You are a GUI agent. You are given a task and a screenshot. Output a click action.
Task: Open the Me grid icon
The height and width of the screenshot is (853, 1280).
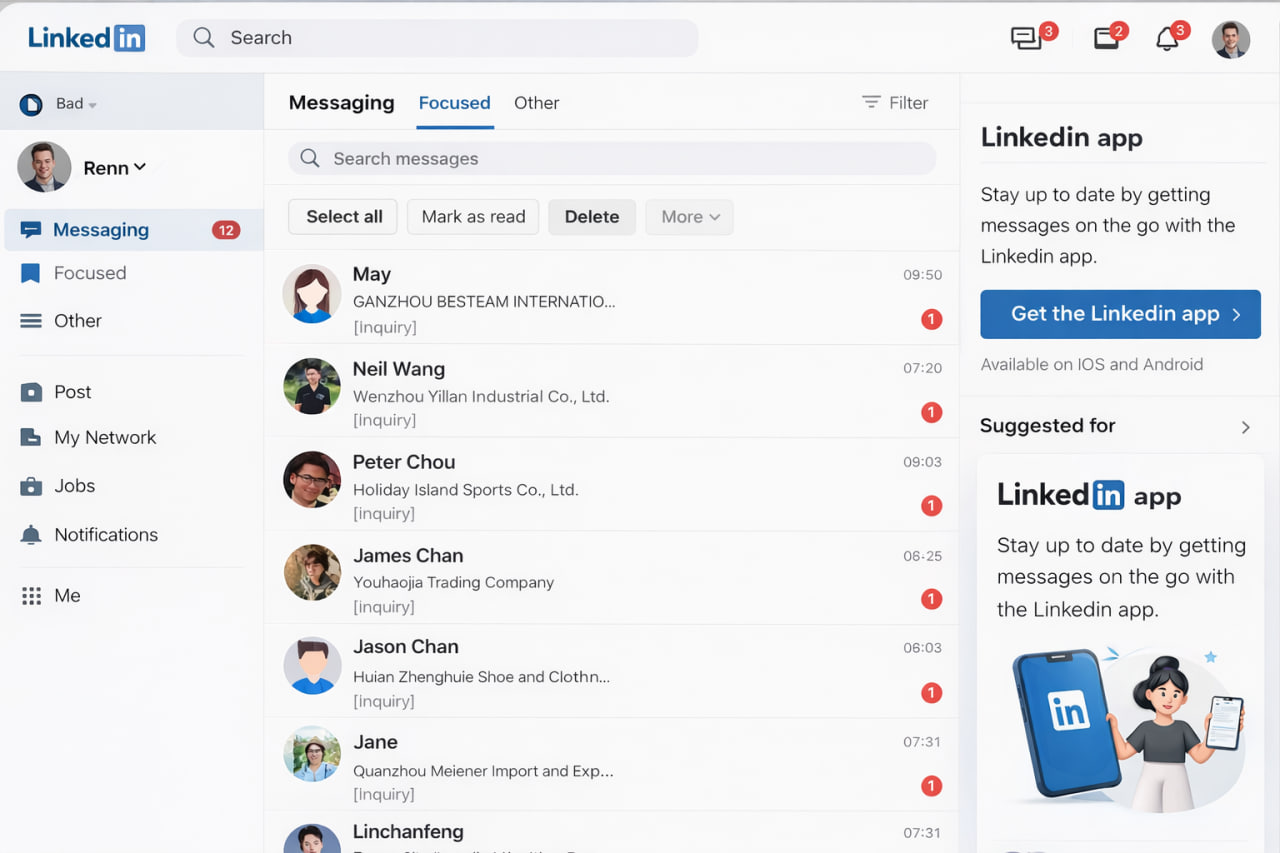pyautogui.click(x=32, y=596)
